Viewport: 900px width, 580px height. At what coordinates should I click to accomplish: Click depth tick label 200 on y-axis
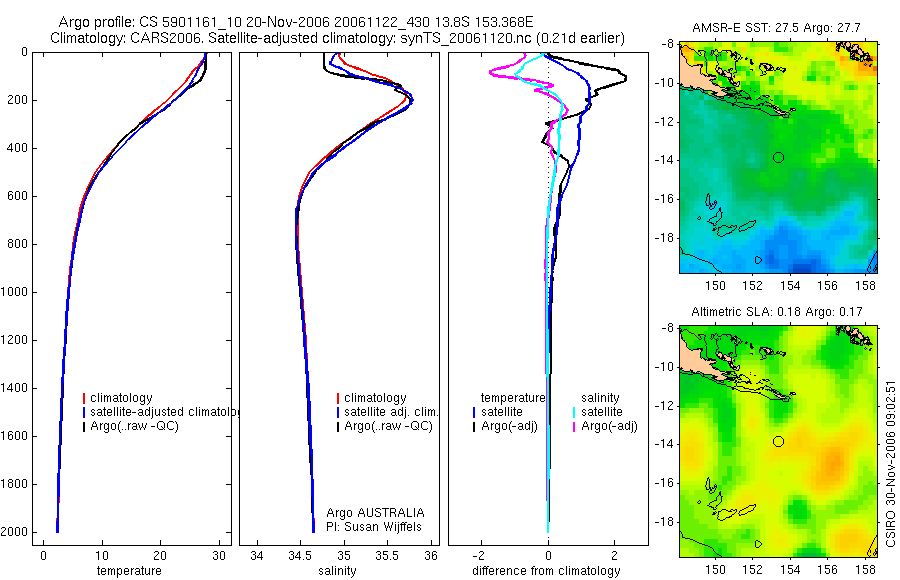click(19, 100)
